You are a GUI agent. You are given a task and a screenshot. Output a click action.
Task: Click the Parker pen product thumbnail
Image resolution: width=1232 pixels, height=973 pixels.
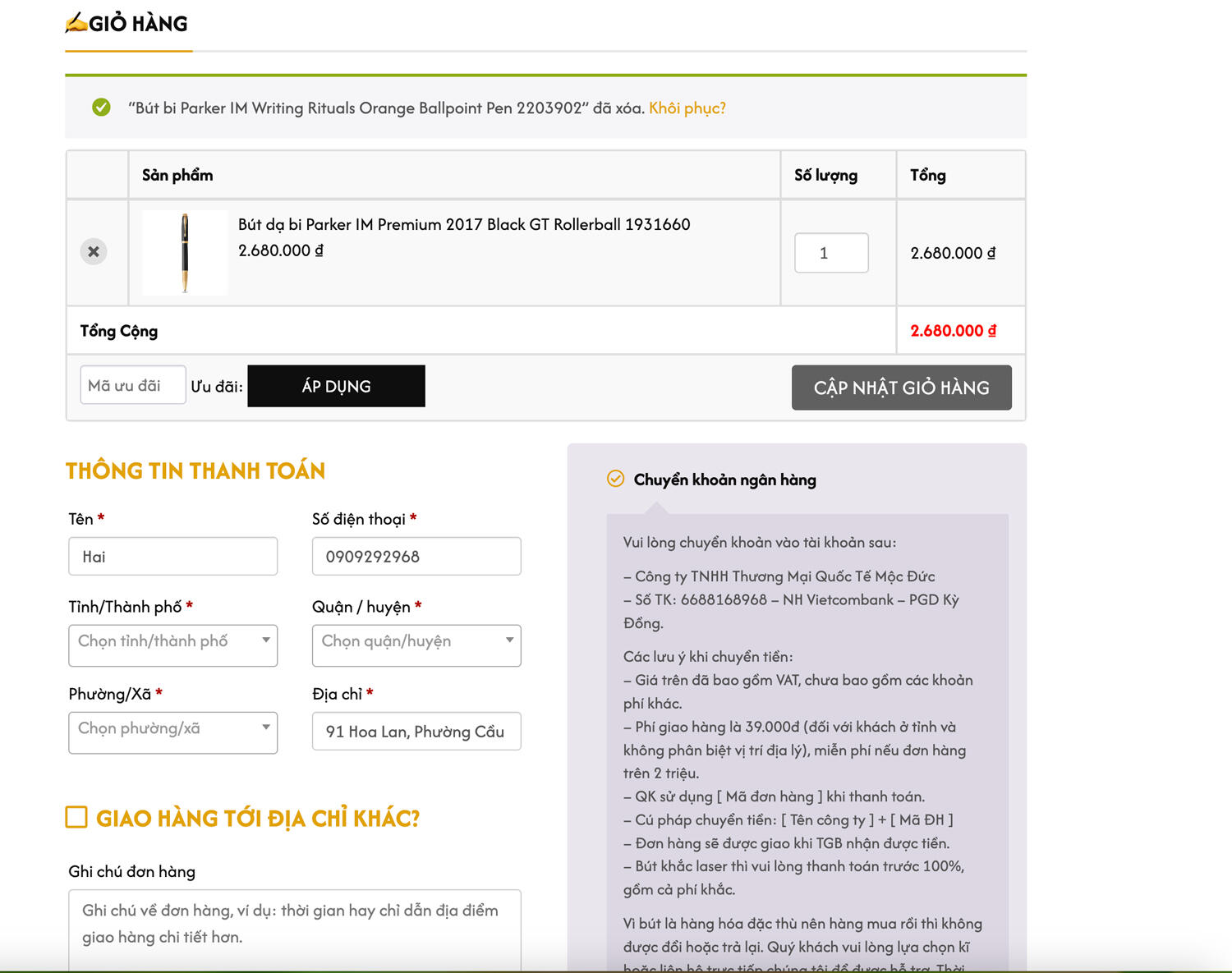pyautogui.click(x=185, y=253)
